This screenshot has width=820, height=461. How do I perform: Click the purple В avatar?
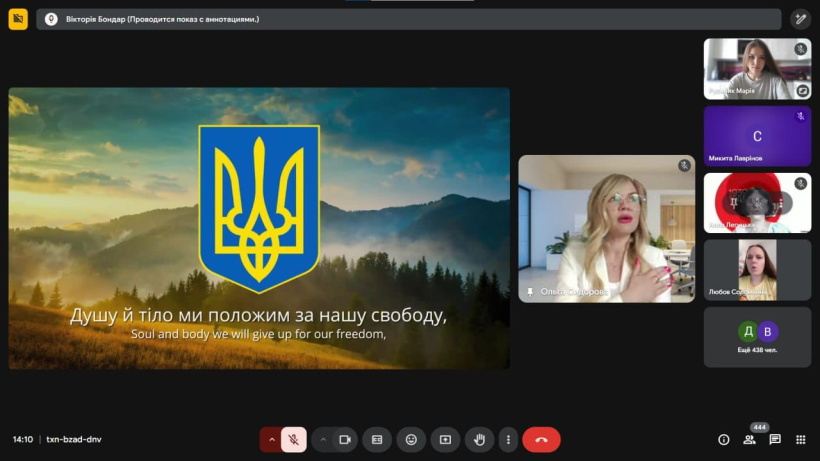click(768, 331)
